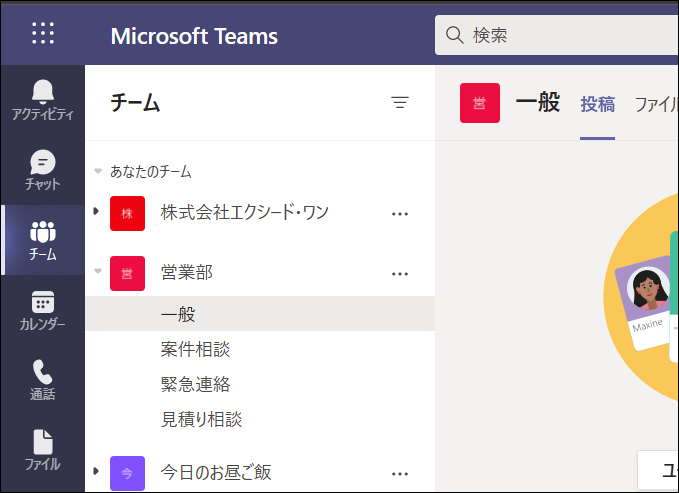This screenshot has height=493, width=679.
Task: Click the filter icon beside チーム header
Action: [400, 102]
